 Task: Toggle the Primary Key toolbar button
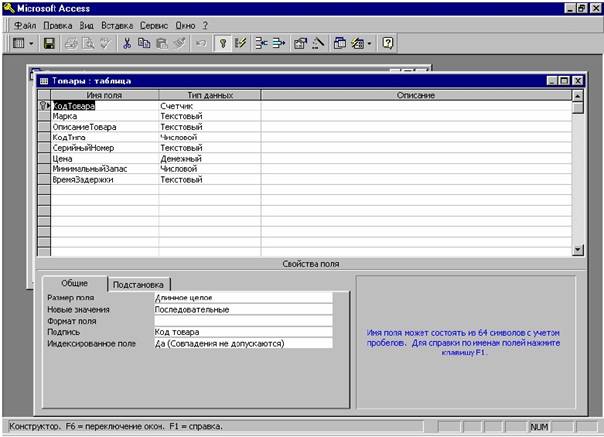[x=223, y=43]
